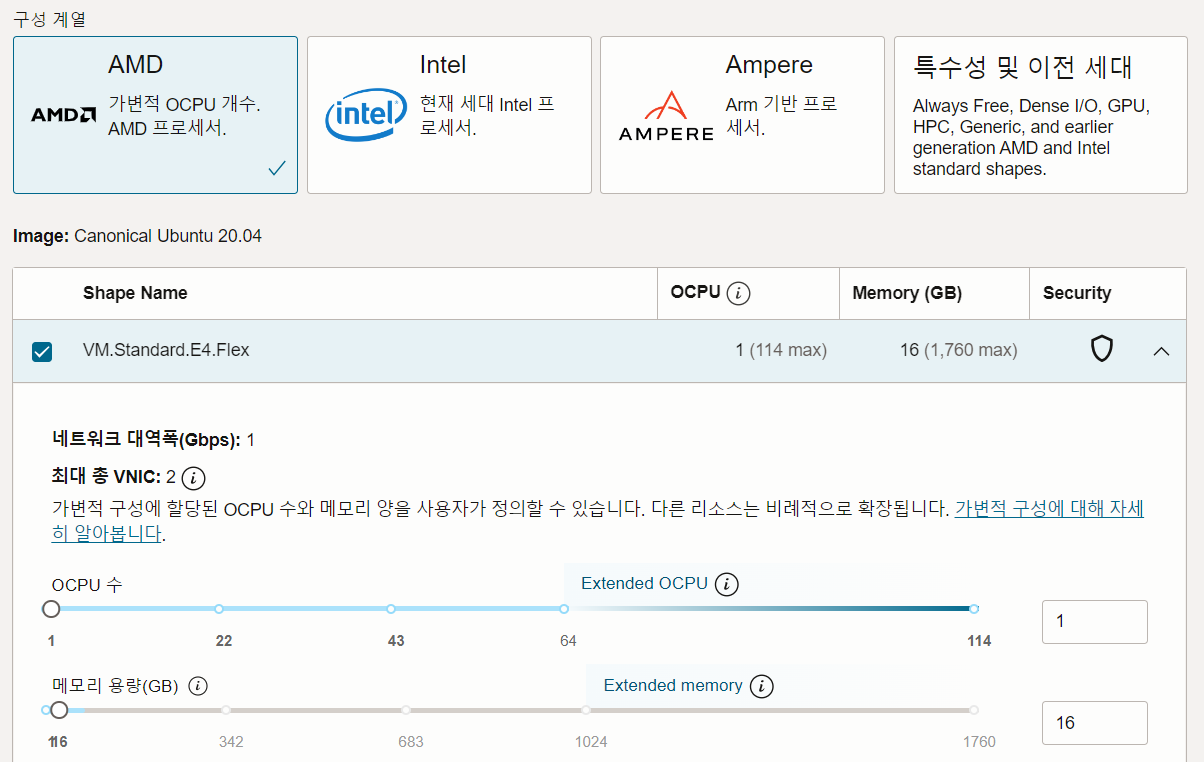Click the shield security icon for VM.Standard.E4.Flex
1204x762 pixels.
click(x=1101, y=349)
